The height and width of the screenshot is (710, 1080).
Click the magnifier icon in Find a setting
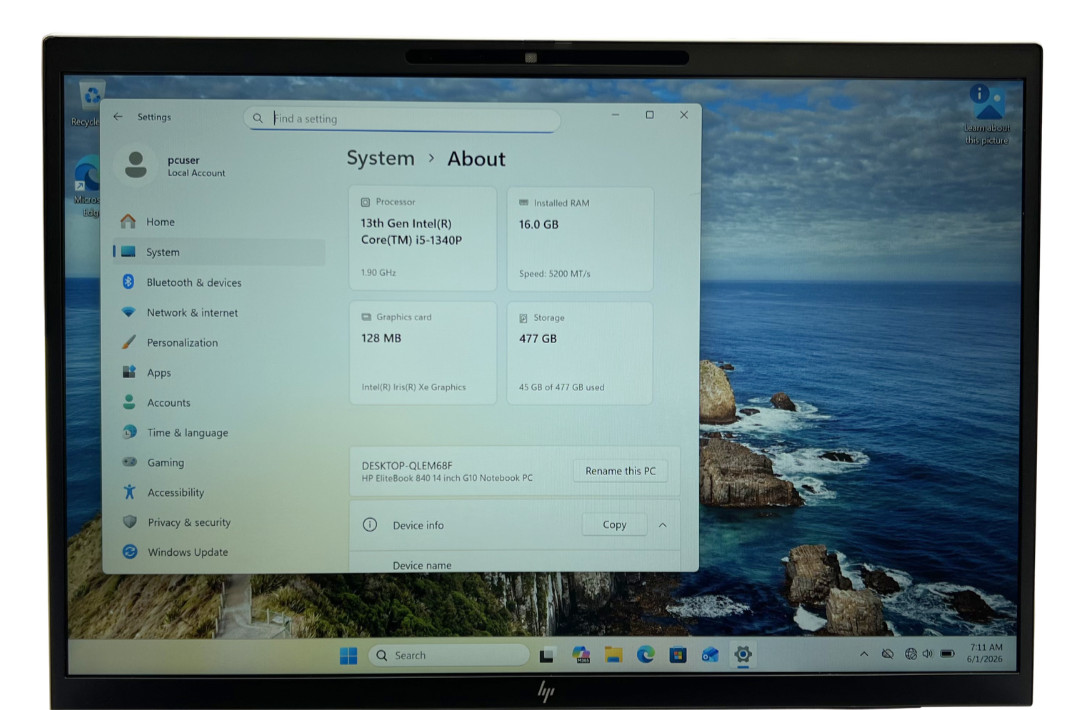tap(258, 118)
